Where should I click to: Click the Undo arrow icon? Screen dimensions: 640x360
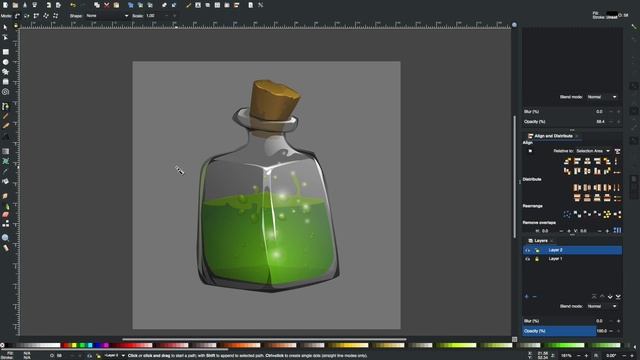coord(73,5)
